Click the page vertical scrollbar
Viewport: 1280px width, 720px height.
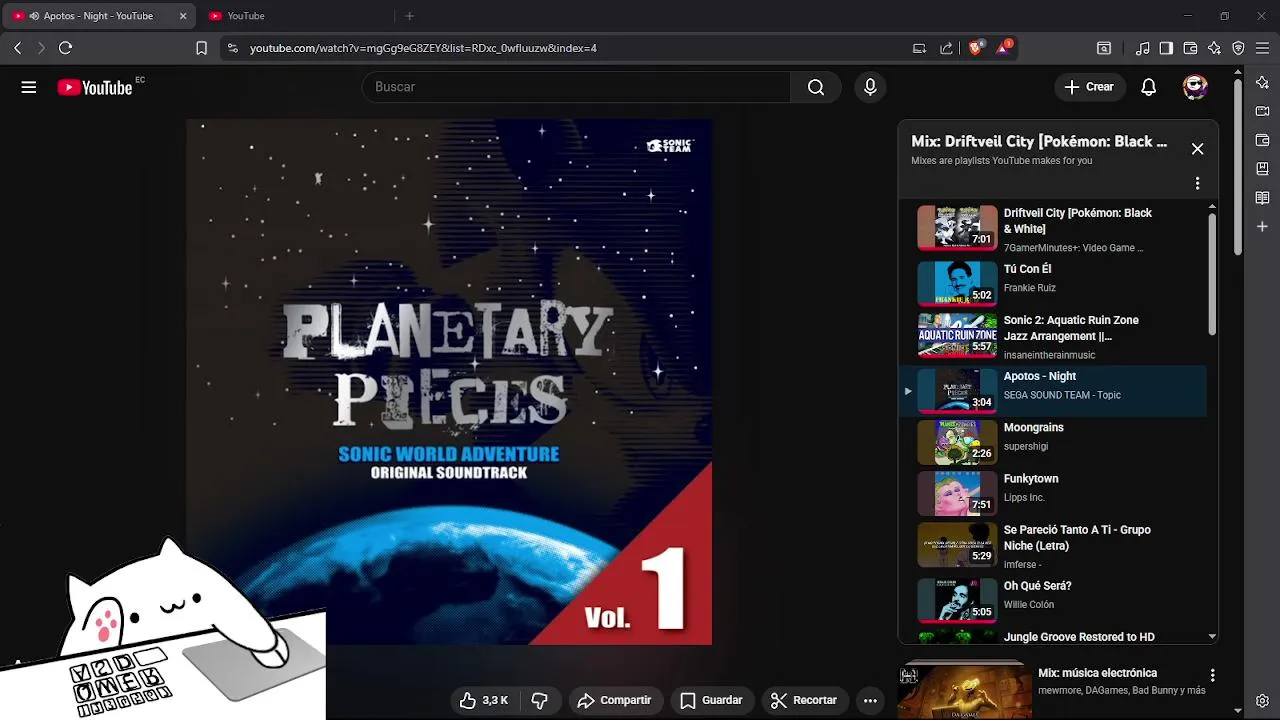(x=1237, y=165)
